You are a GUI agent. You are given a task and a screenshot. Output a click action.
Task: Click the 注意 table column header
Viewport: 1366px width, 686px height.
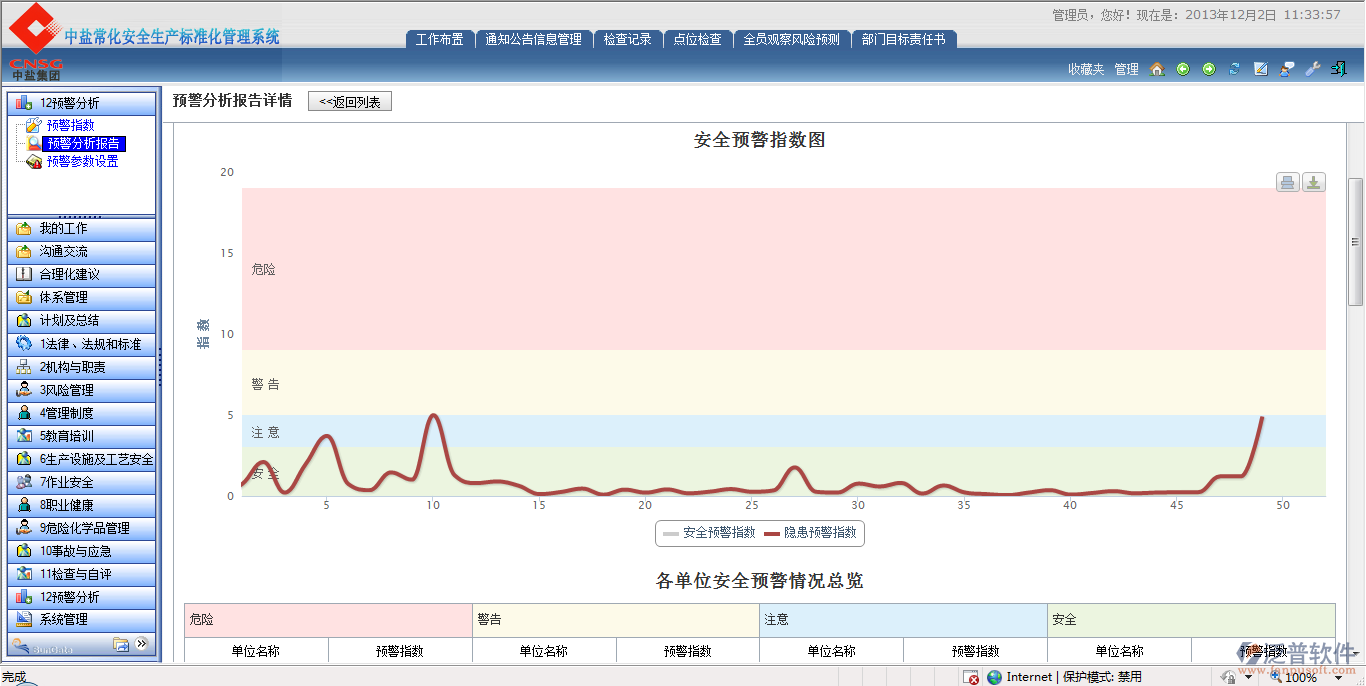(x=904, y=620)
